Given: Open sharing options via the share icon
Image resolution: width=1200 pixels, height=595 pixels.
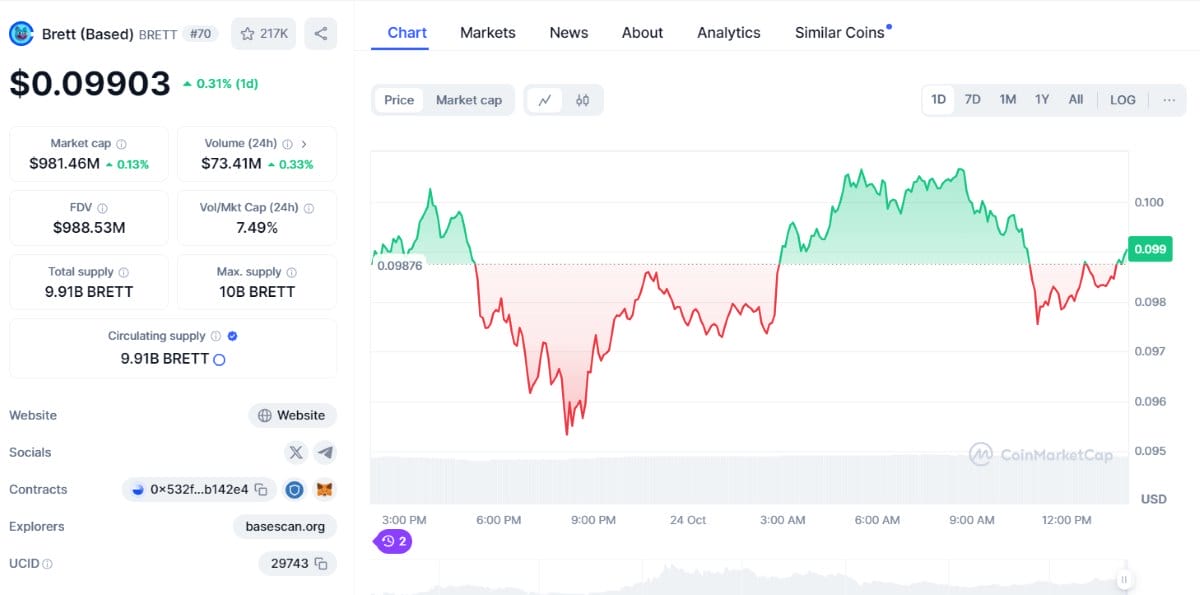Looking at the screenshot, I should (320, 33).
